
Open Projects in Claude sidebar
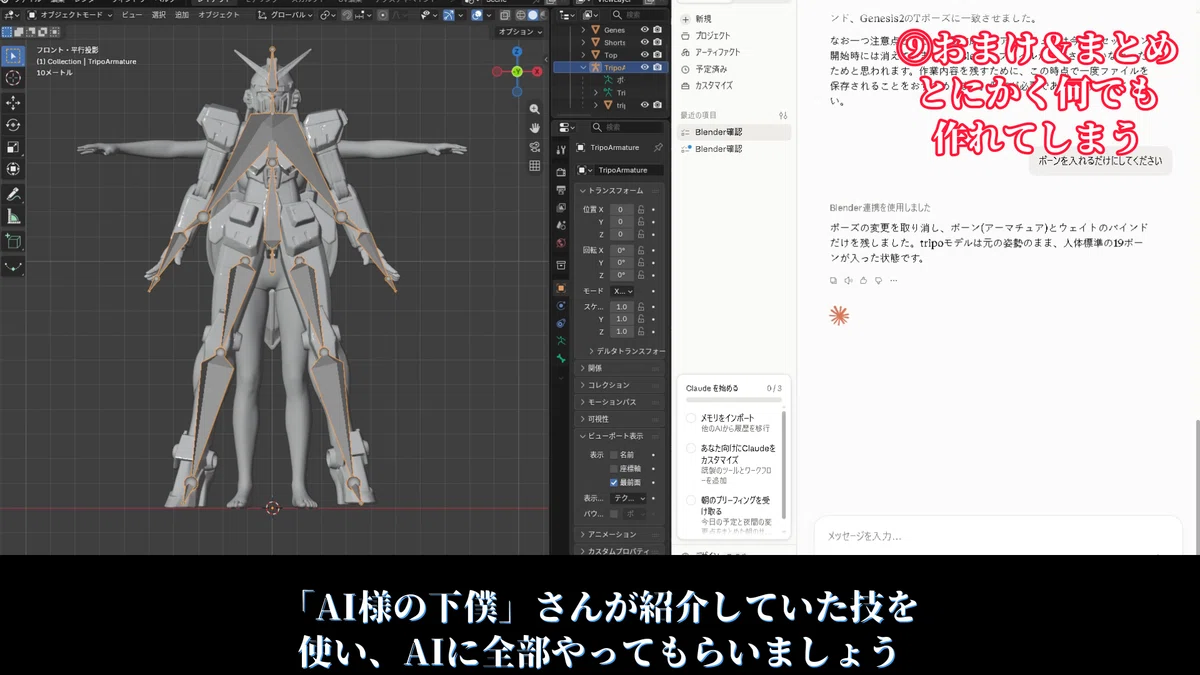coord(705,36)
